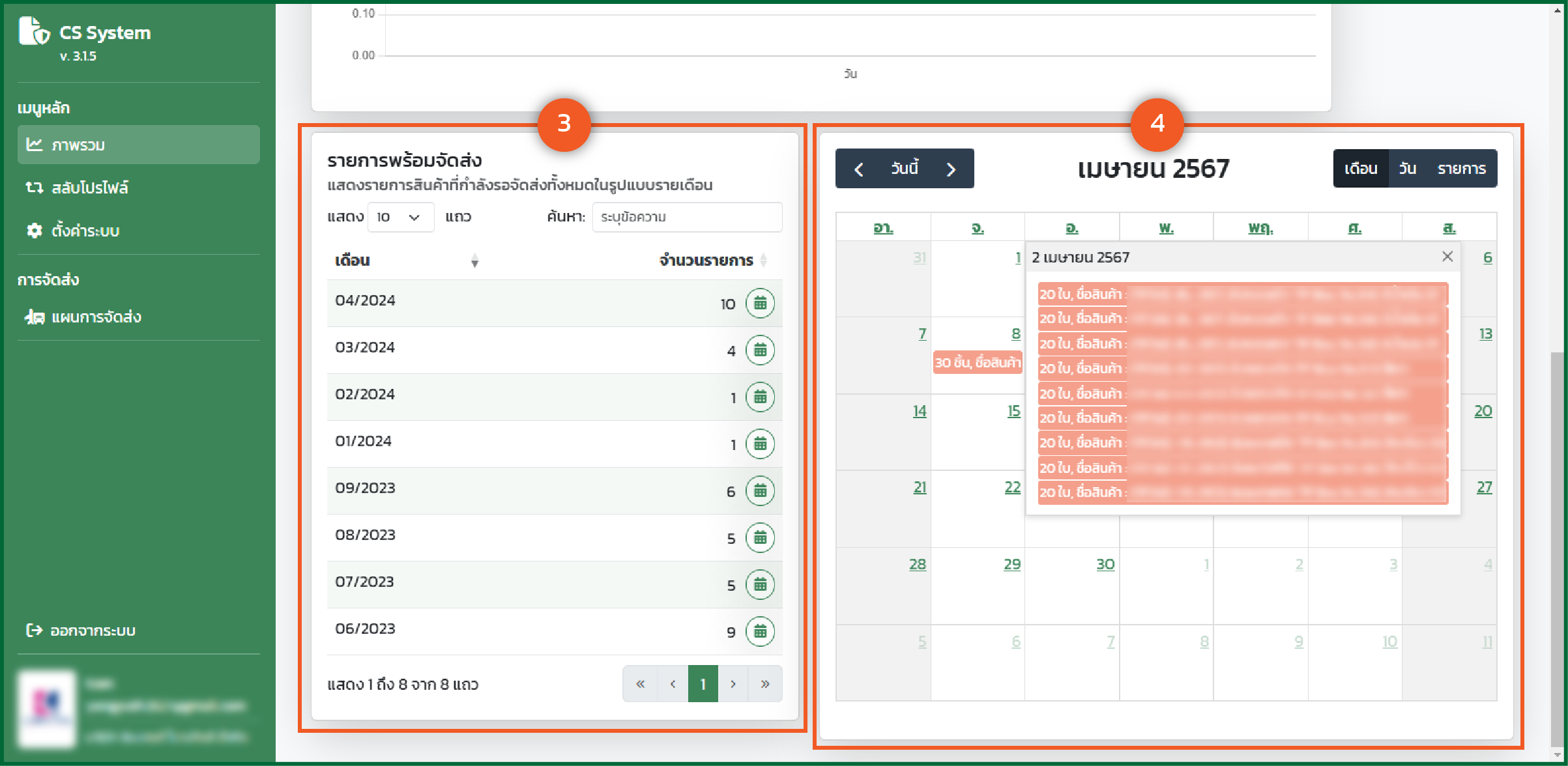Open calendar icon for 04/2024 row

pos(760,304)
